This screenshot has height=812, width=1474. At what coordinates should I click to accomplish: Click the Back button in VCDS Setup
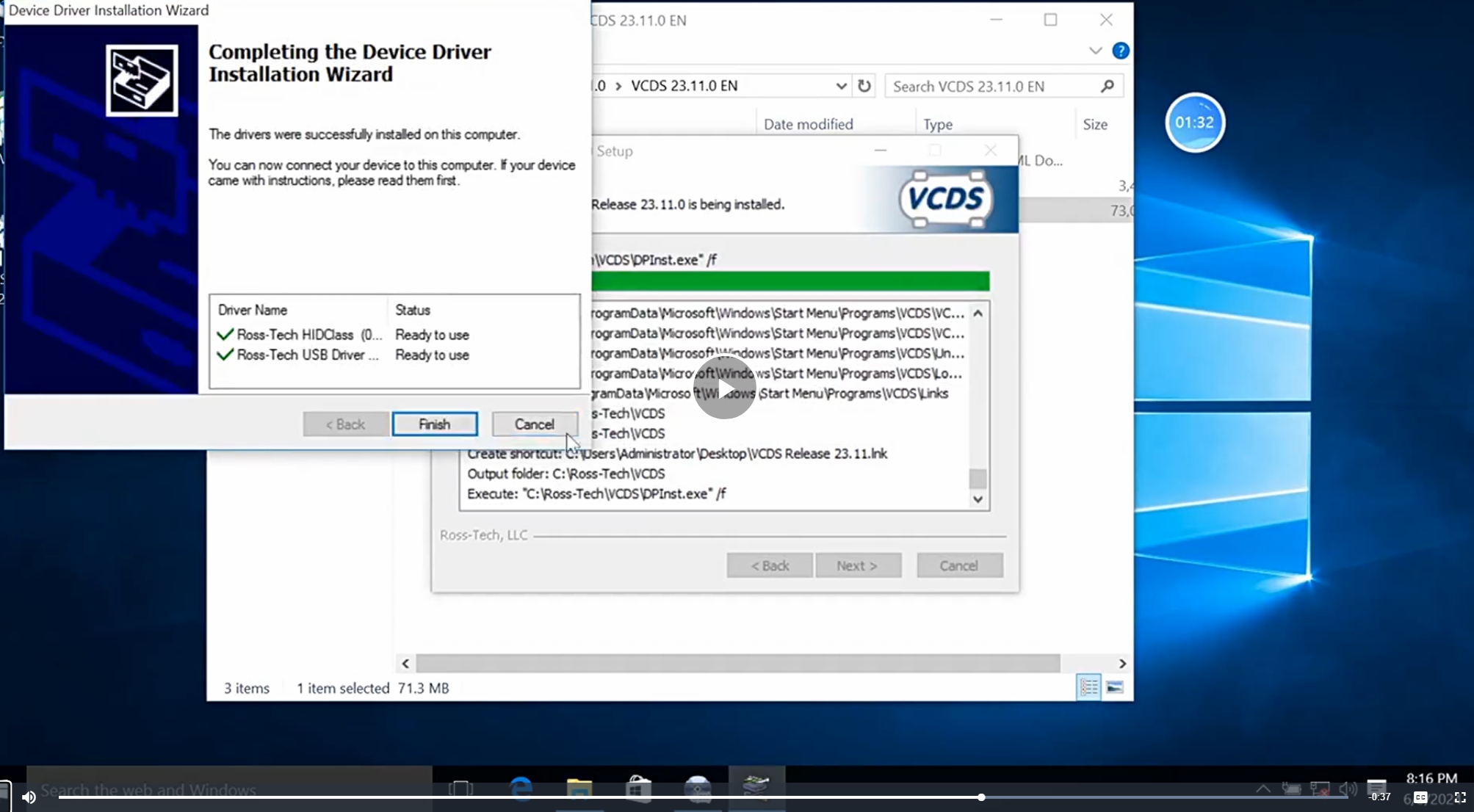pyautogui.click(x=770, y=565)
